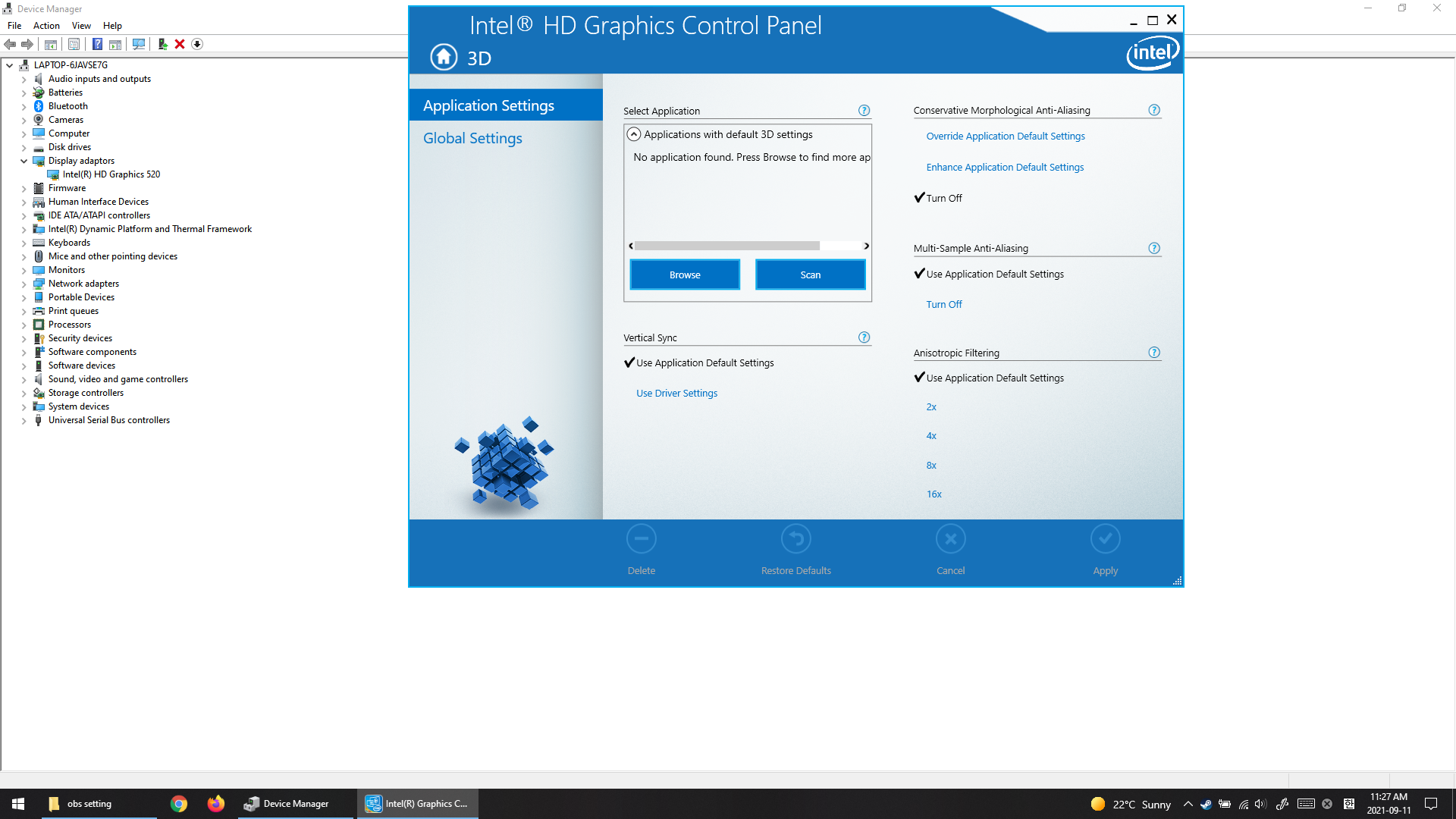Open Chrome from the taskbar
This screenshot has width=1456, height=819.
pos(179,804)
